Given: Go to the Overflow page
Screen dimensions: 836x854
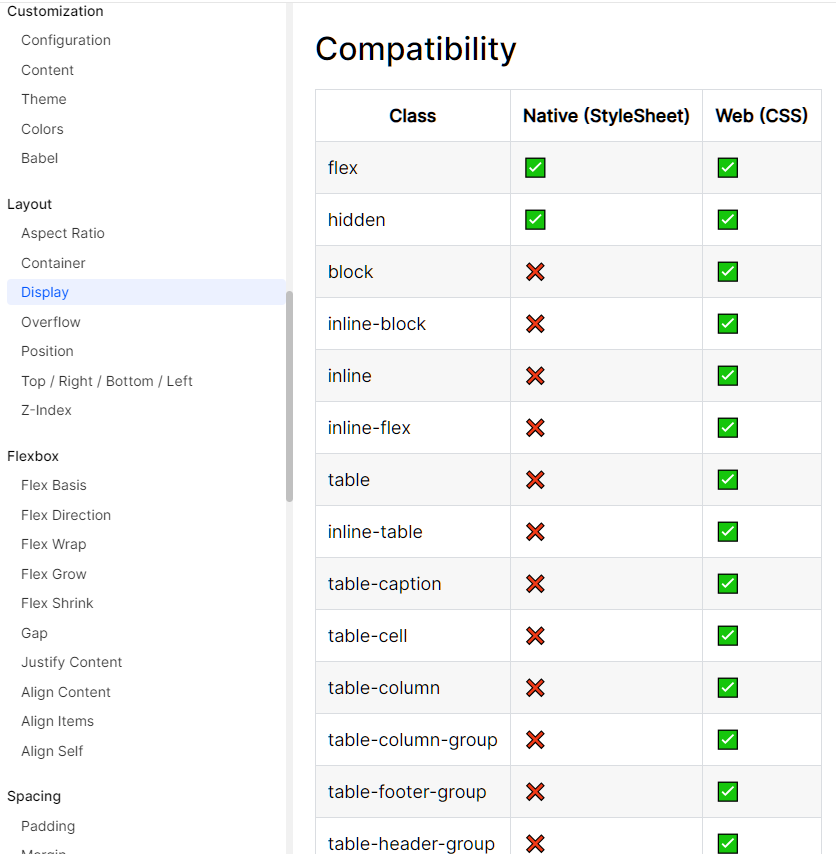Looking at the screenshot, I should [51, 322].
